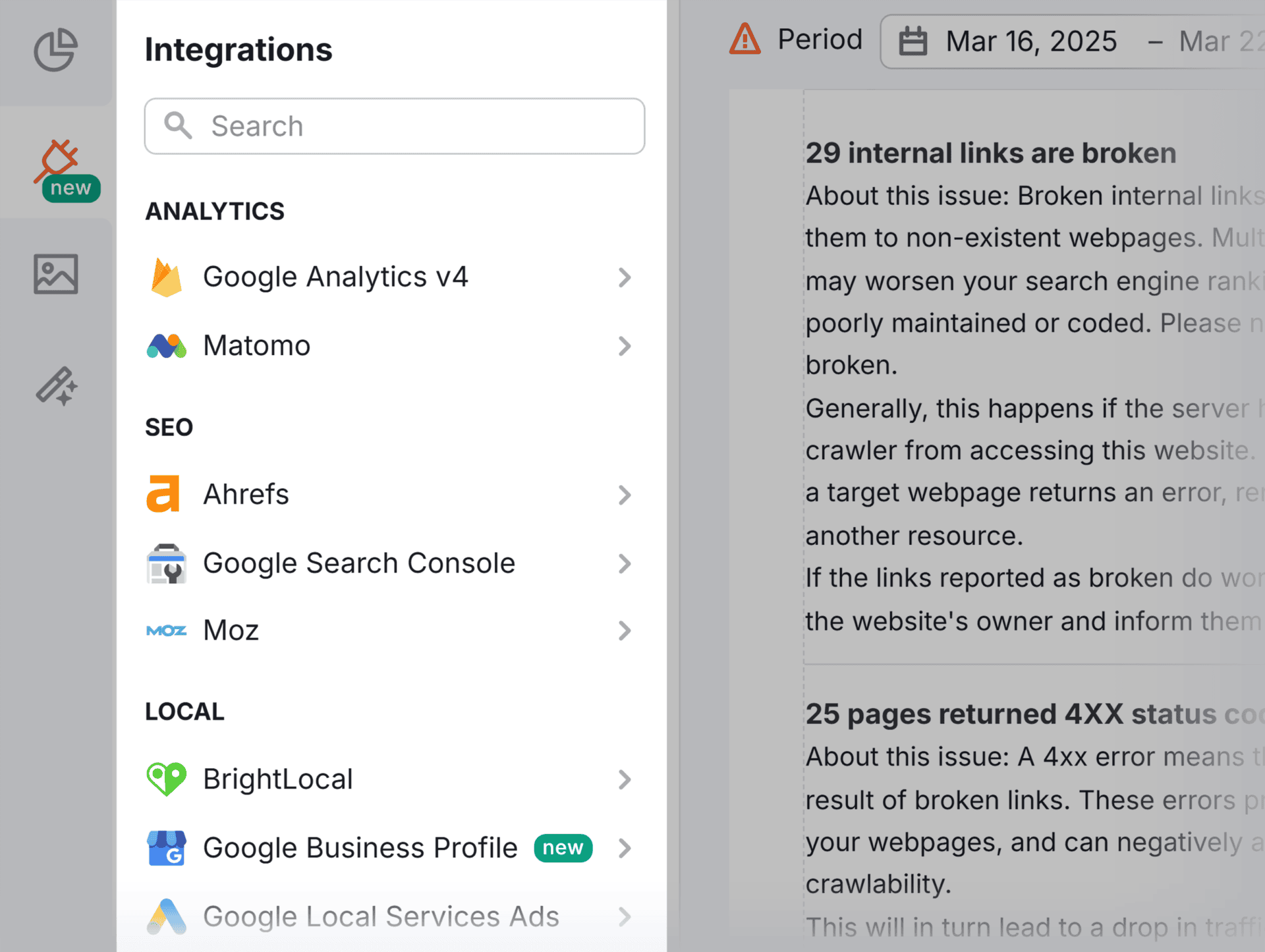Click the Ahrefs logo icon
This screenshot has height=952, width=1265.
click(163, 493)
